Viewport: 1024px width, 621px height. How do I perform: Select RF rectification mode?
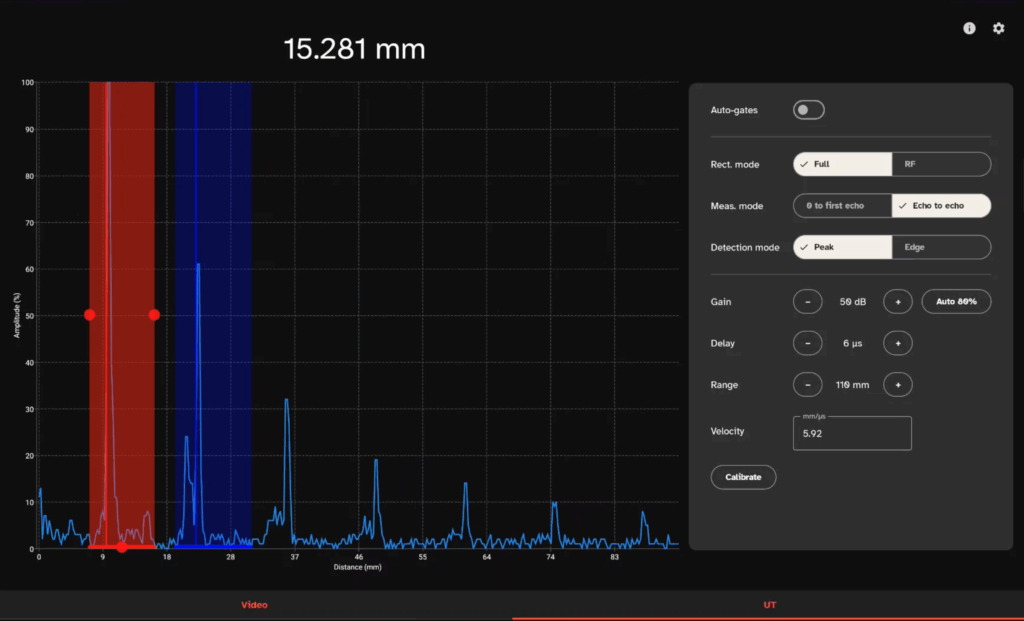click(x=941, y=164)
